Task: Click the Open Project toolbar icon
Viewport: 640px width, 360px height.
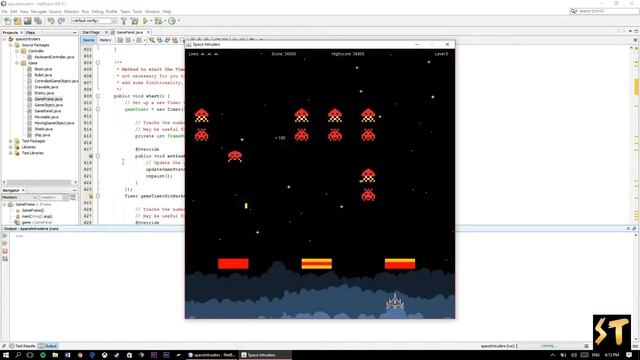Action: (x=28, y=21)
